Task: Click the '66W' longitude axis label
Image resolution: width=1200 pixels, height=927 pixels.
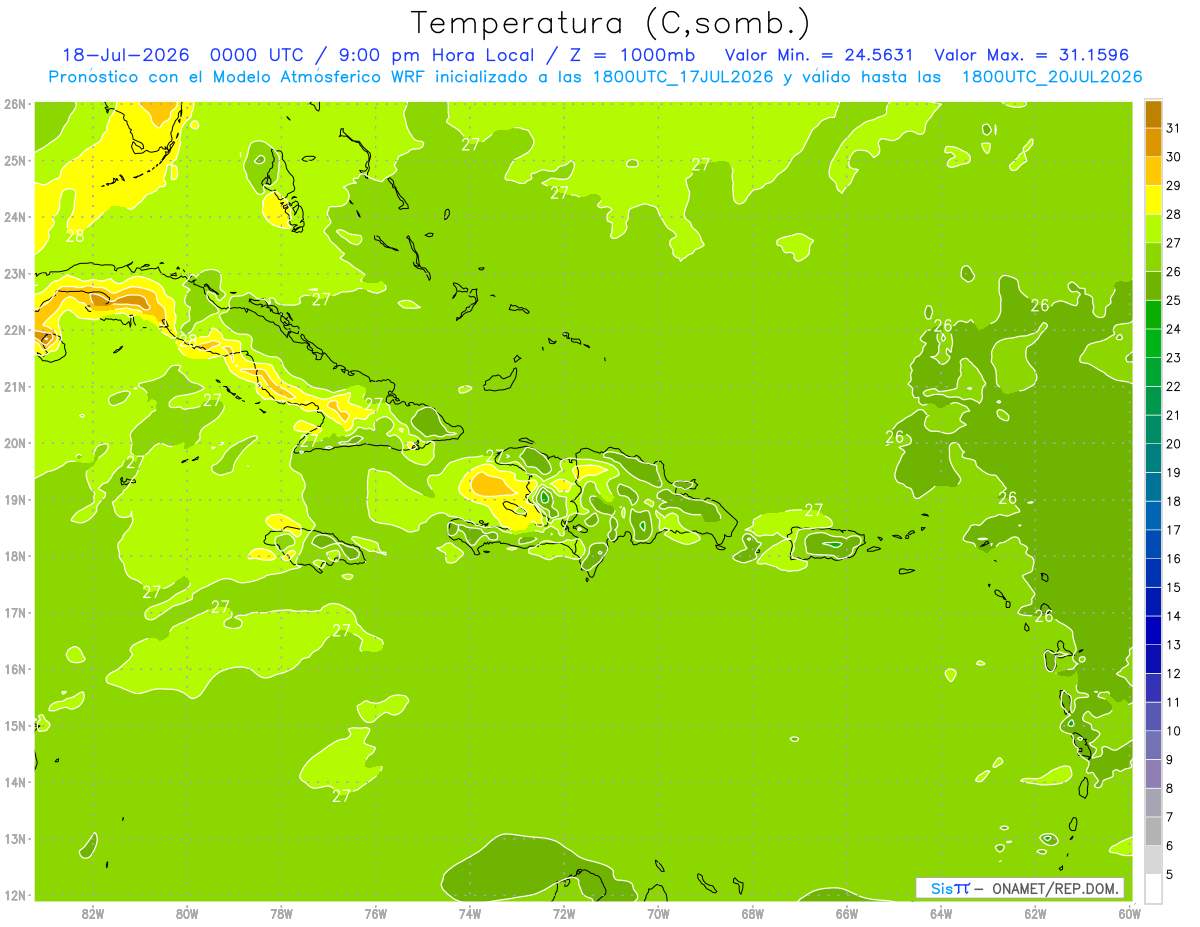Action: point(847,912)
